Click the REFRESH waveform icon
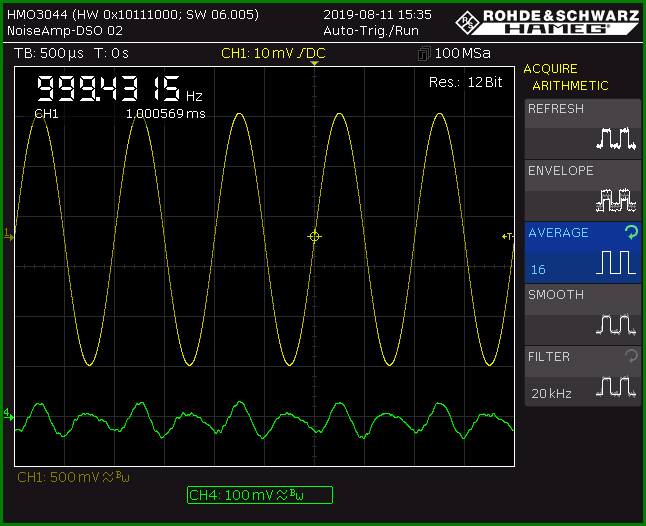 pos(616,138)
